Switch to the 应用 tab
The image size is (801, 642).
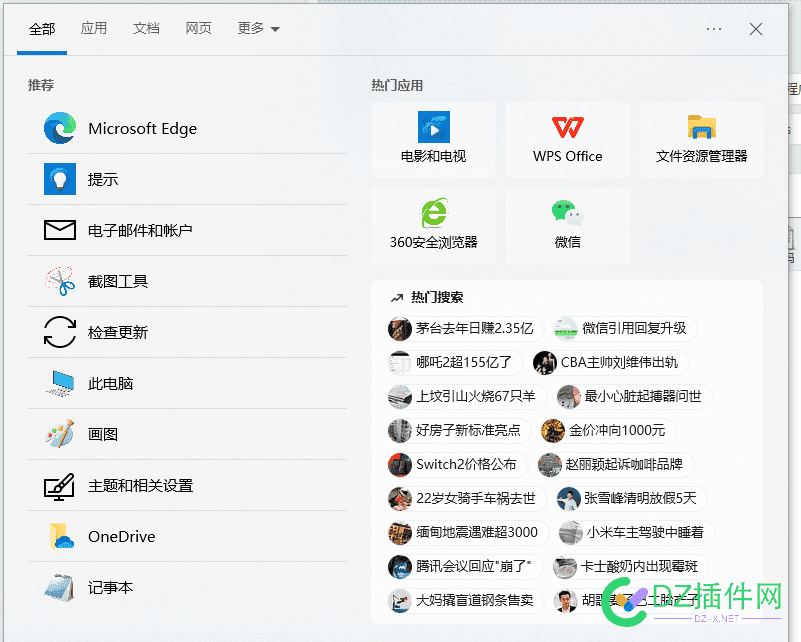pos(94,28)
